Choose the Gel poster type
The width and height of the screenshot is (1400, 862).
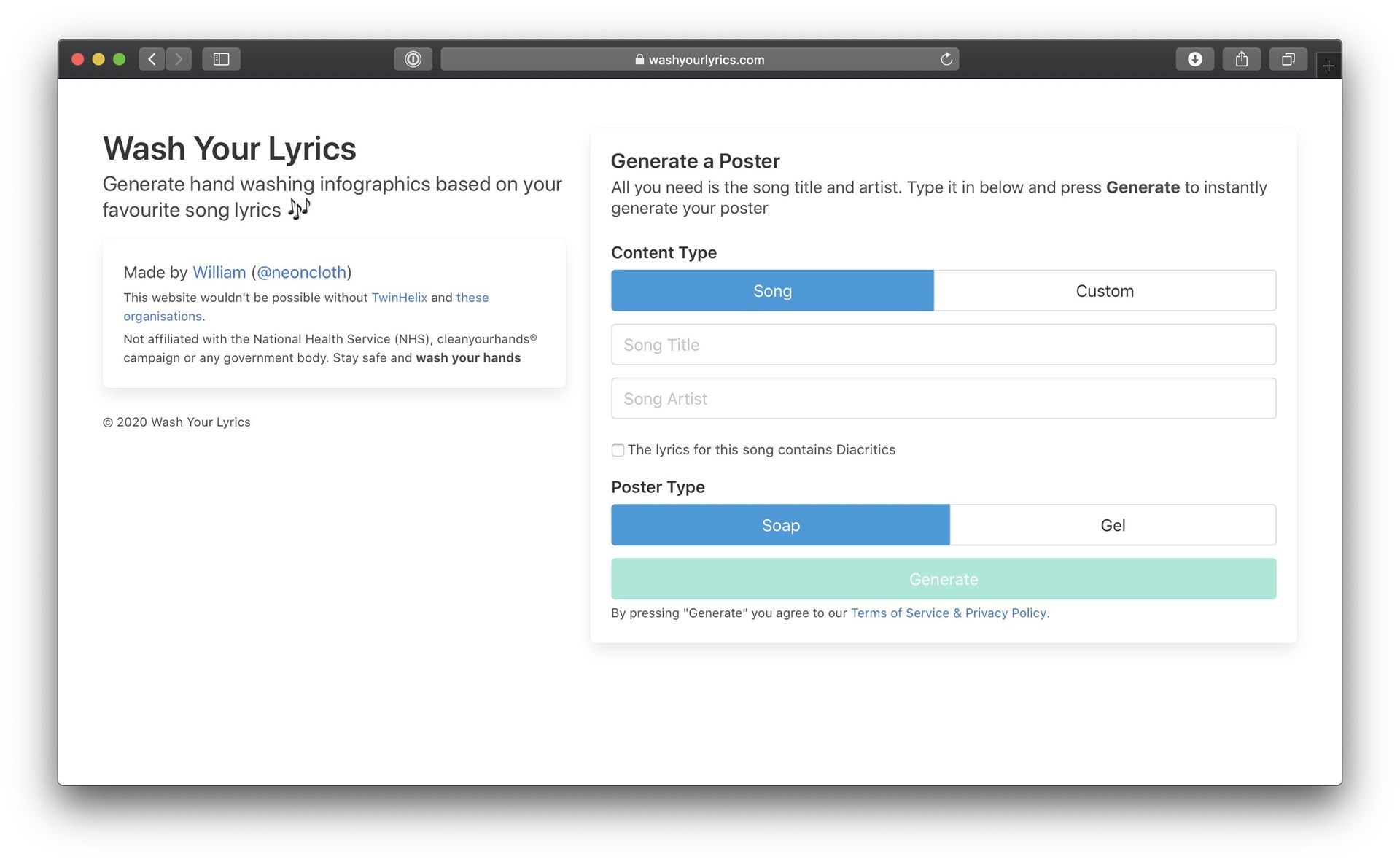[x=1112, y=525]
